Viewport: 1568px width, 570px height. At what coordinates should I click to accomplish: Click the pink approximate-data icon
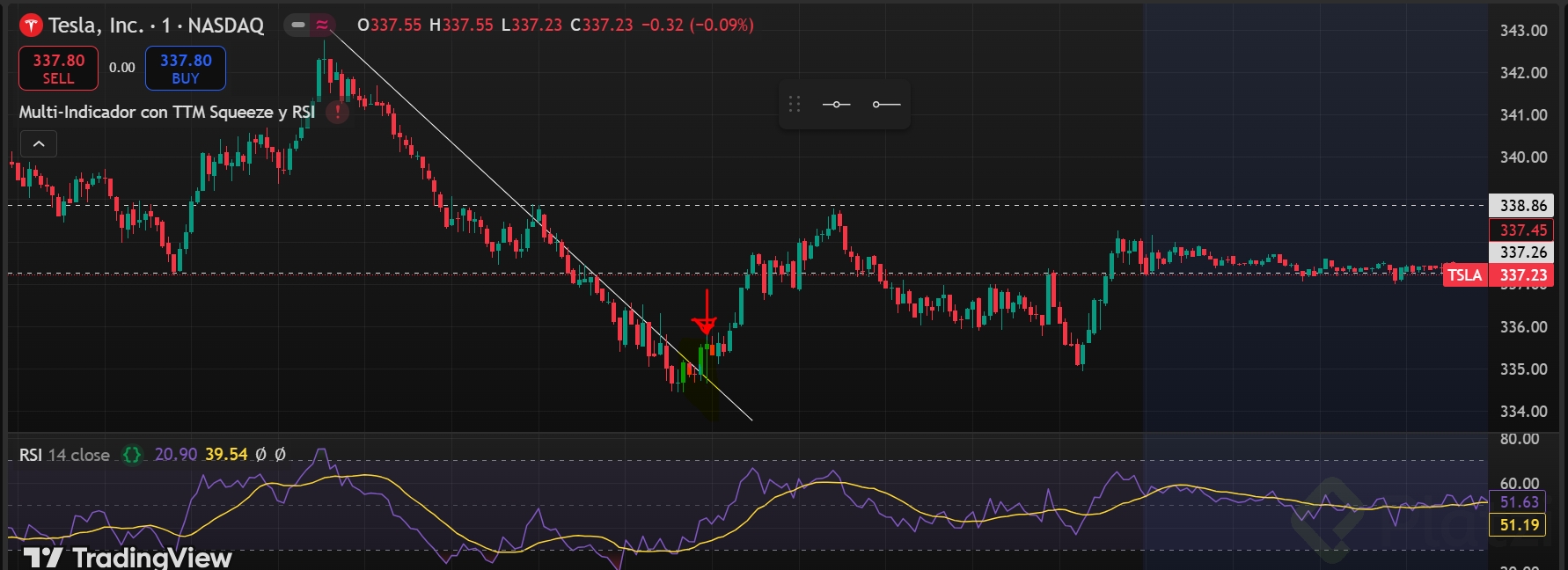click(x=322, y=25)
